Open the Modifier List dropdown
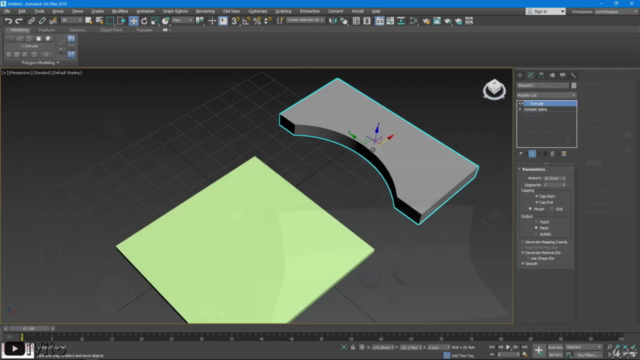 pyautogui.click(x=547, y=95)
